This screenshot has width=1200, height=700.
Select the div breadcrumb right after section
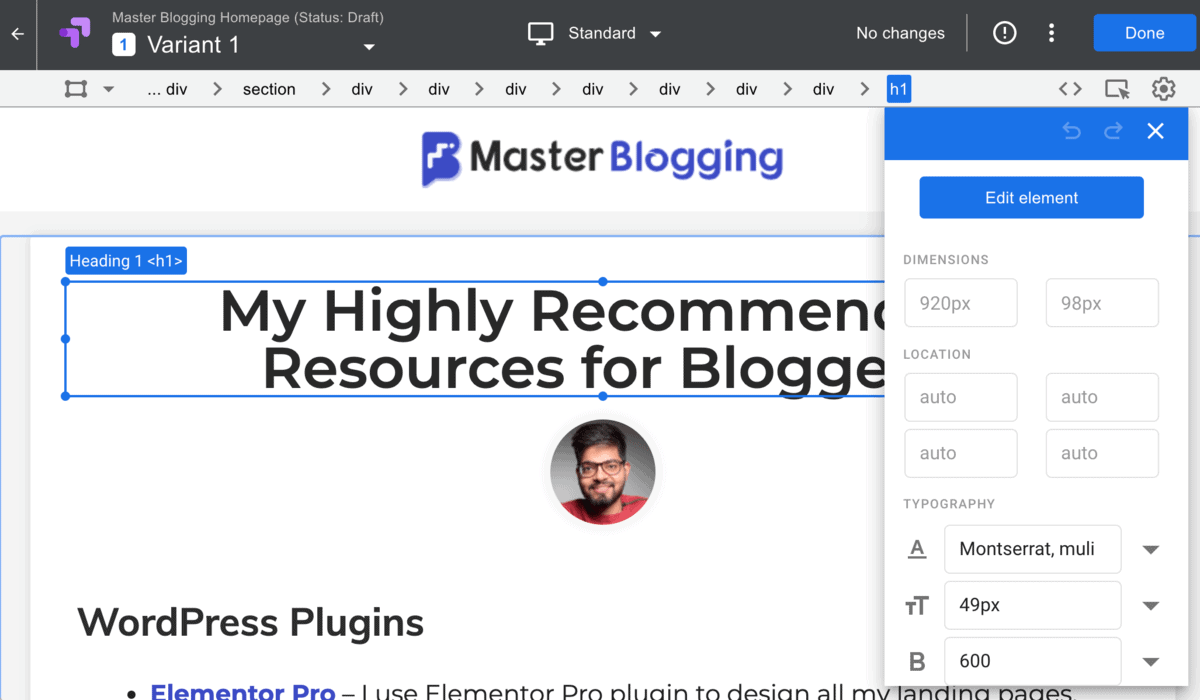point(362,89)
